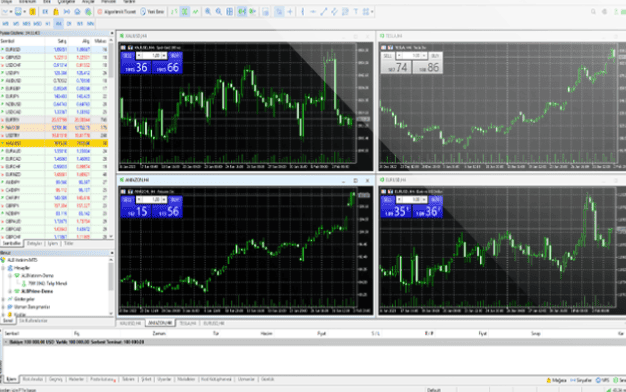626x392 pixels.
Task: Open the Takvim tab in toolbox
Action: [x=128, y=379]
